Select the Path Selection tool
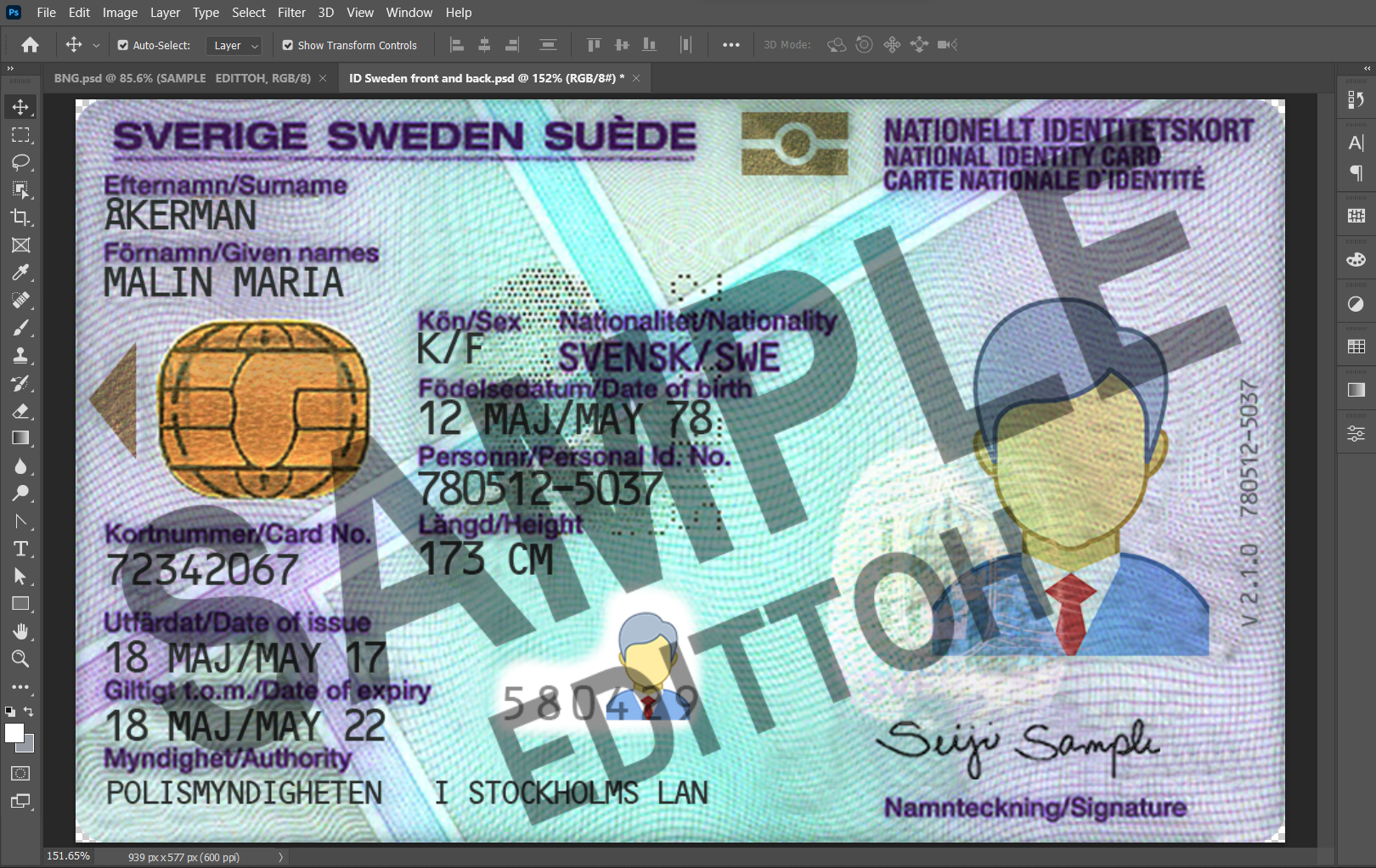 point(20,577)
